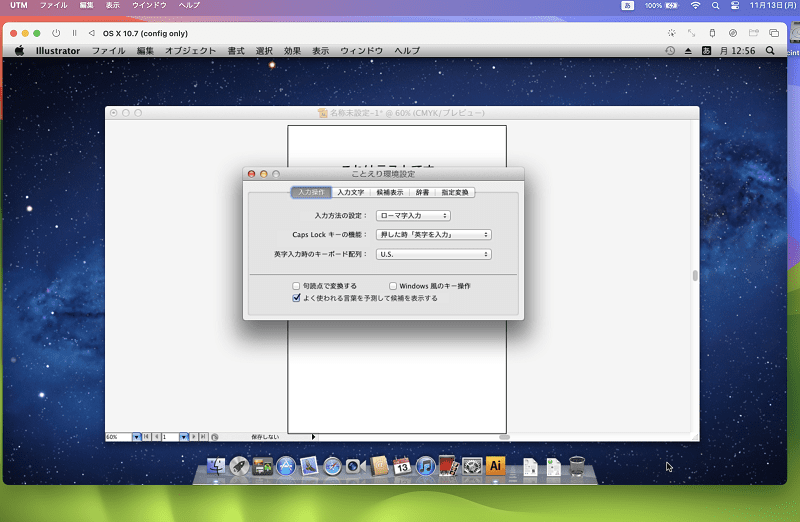This screenshot has width=800, height=522.
Task: Open Illustrator 選択 menu
Action: pos(264,51)
